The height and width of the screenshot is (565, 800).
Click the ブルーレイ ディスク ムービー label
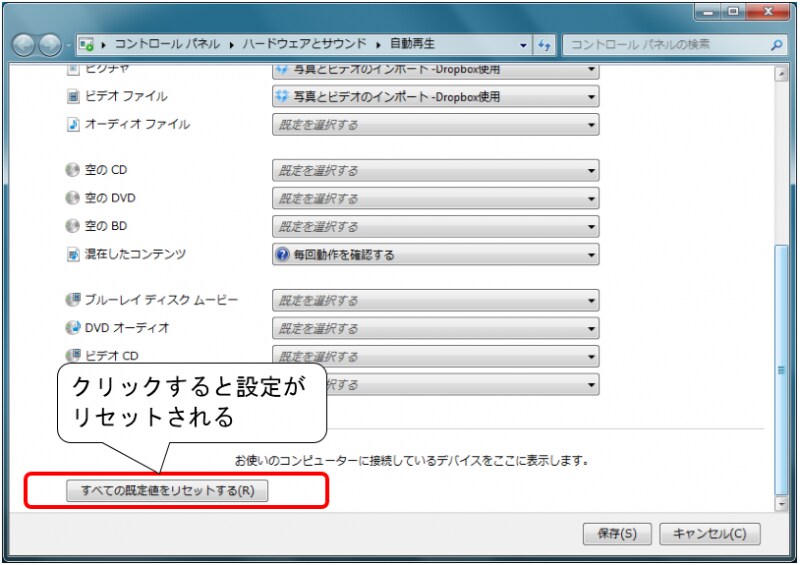click(161, 300)
